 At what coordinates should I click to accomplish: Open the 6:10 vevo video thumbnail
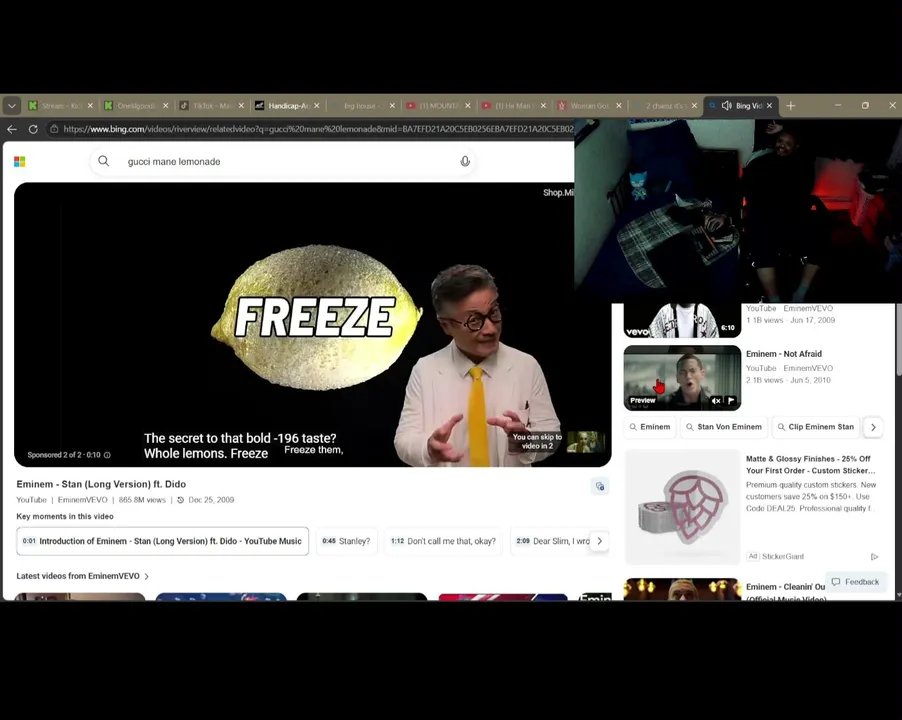click(x=682, y=320)
